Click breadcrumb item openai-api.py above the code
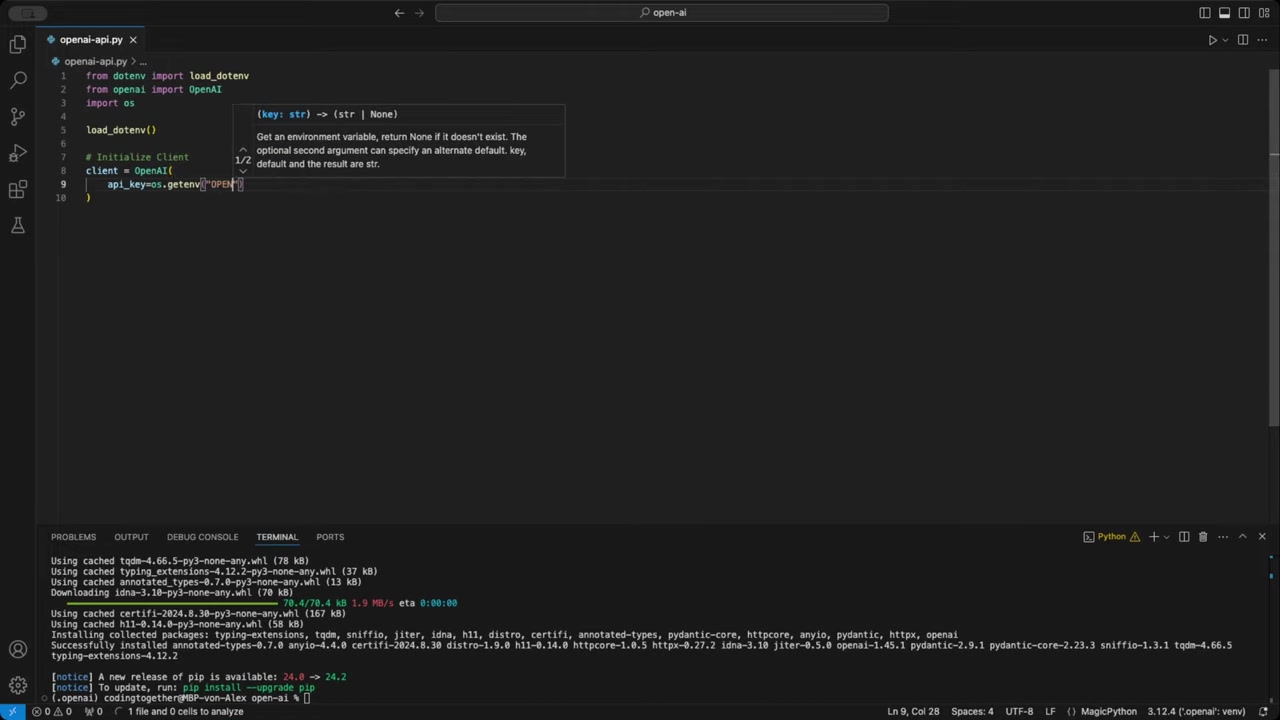Image resolution: width=1280 pixels, height=720 pixels. (x=95, y=61)
